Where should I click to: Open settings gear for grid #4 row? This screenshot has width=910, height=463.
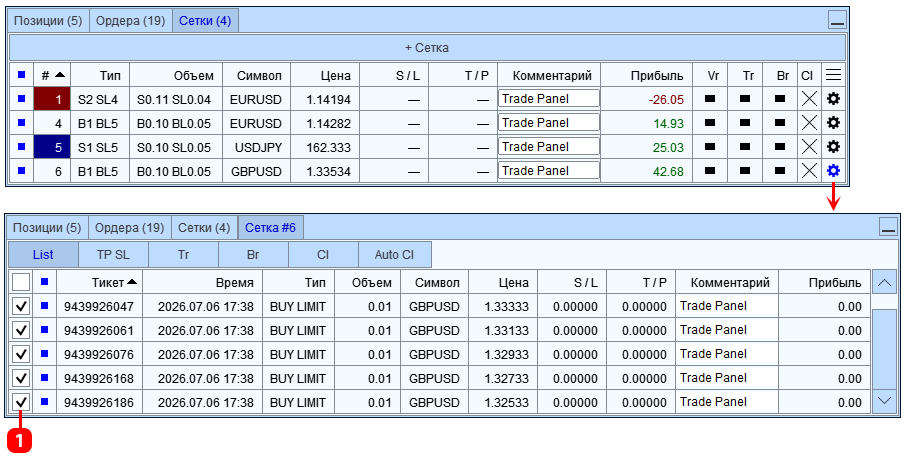point(833,123)
